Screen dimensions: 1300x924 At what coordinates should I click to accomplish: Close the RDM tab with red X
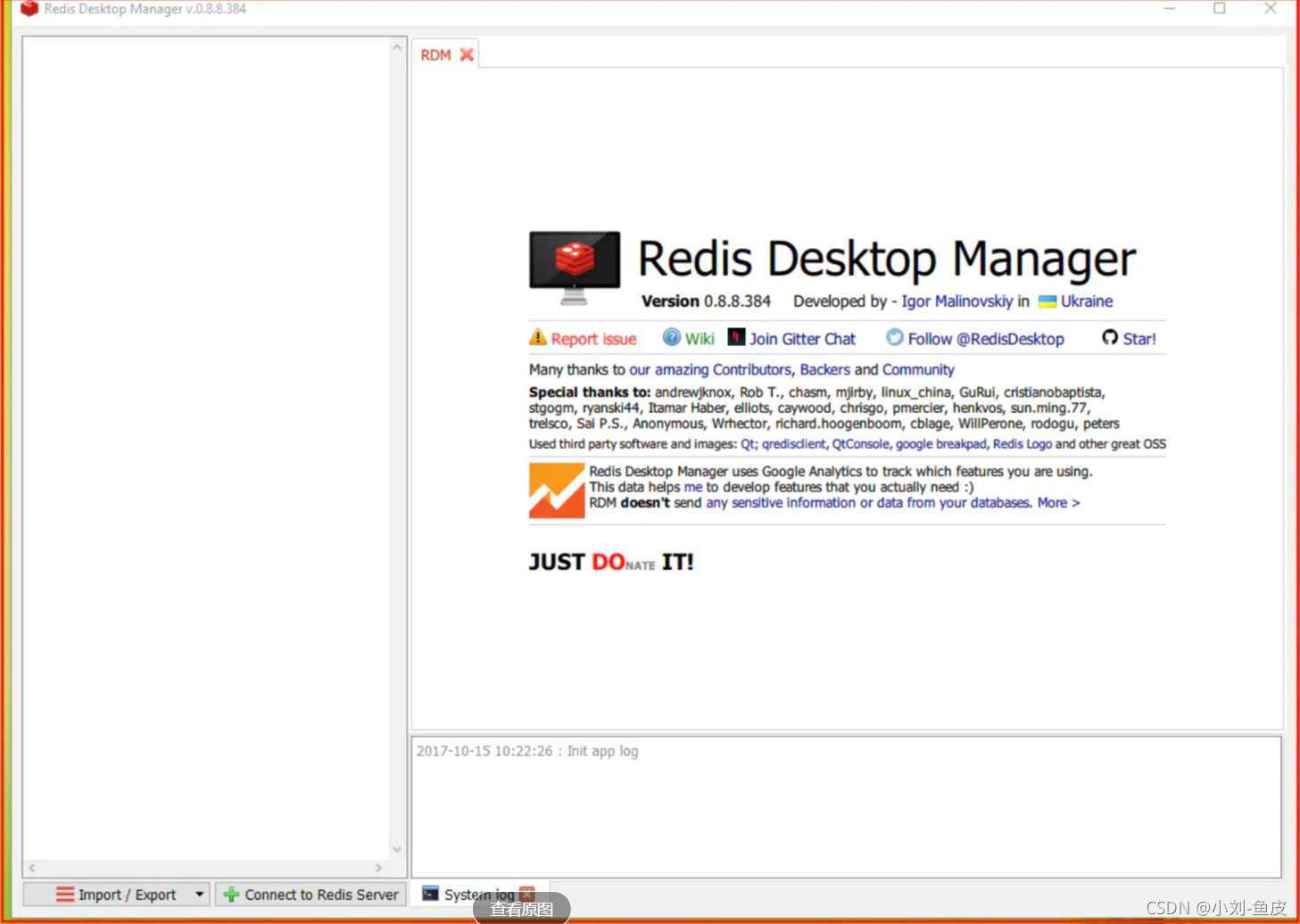[x=467, y=55]
